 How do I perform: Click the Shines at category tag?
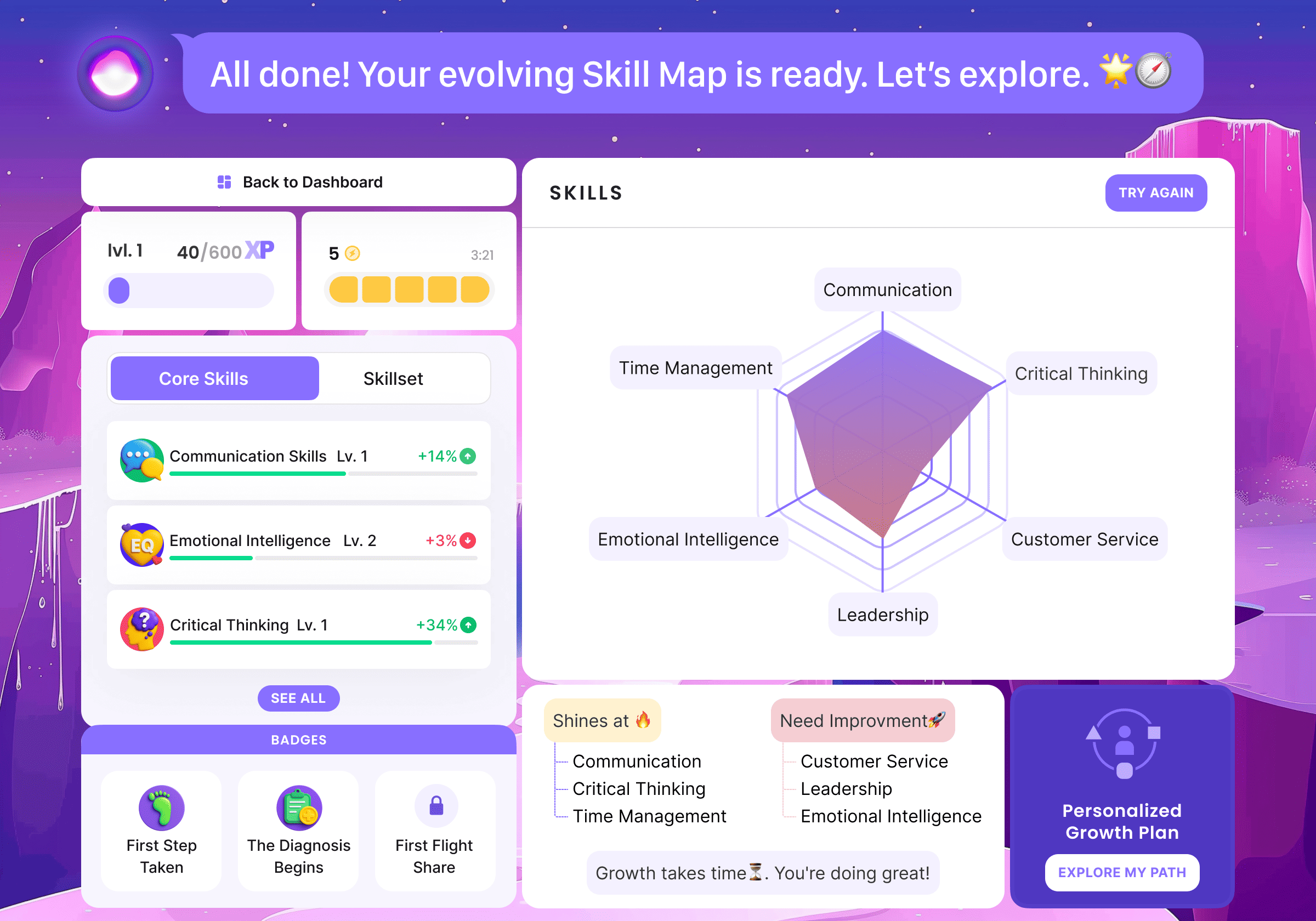click(x=602, y=720)
